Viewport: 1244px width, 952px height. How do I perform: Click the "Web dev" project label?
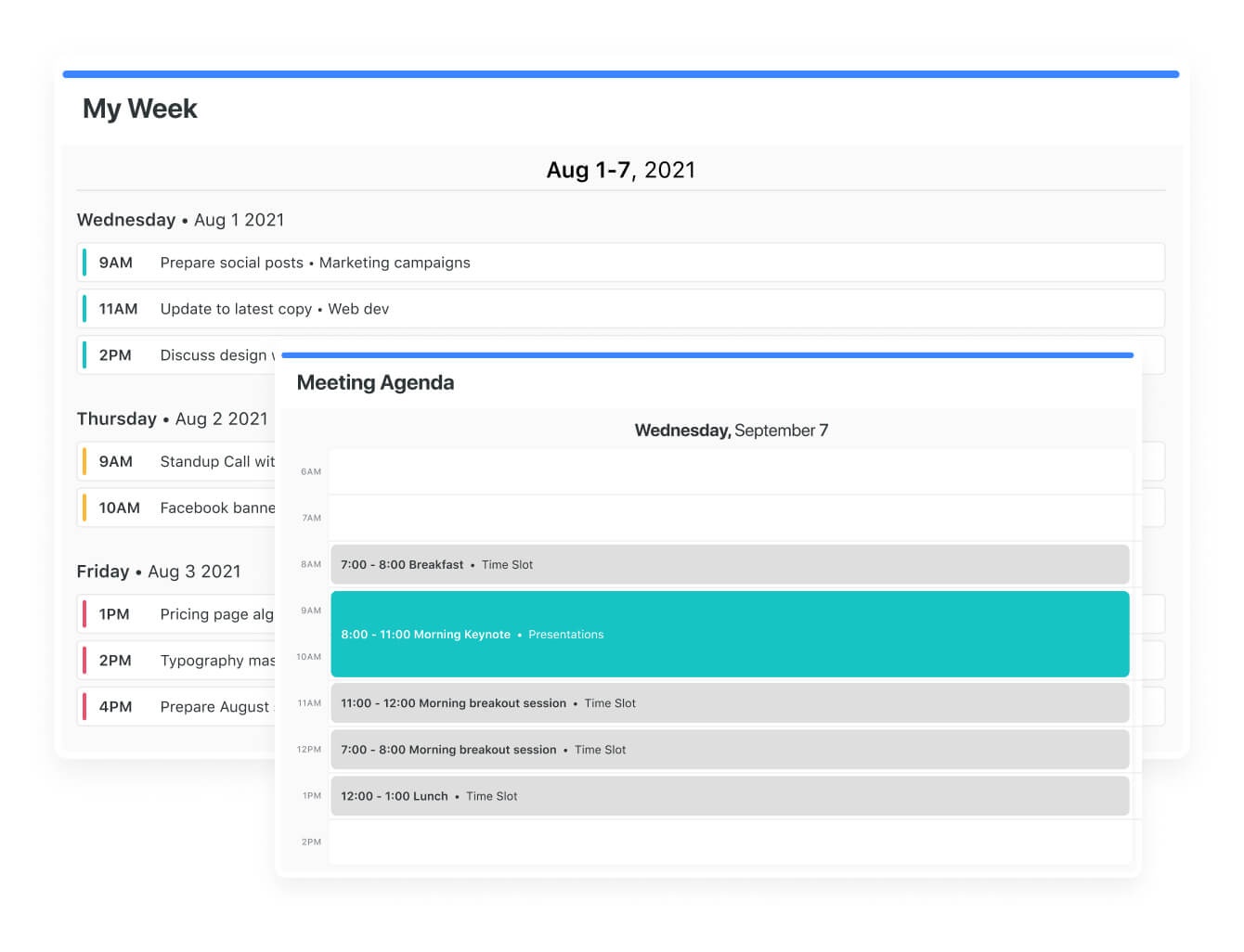358,309
